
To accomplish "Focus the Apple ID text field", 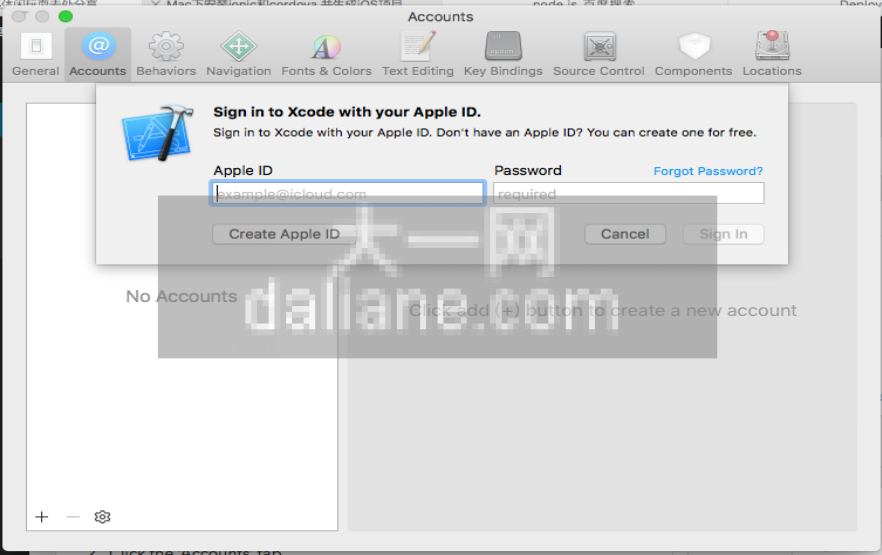I will point(348,193).
